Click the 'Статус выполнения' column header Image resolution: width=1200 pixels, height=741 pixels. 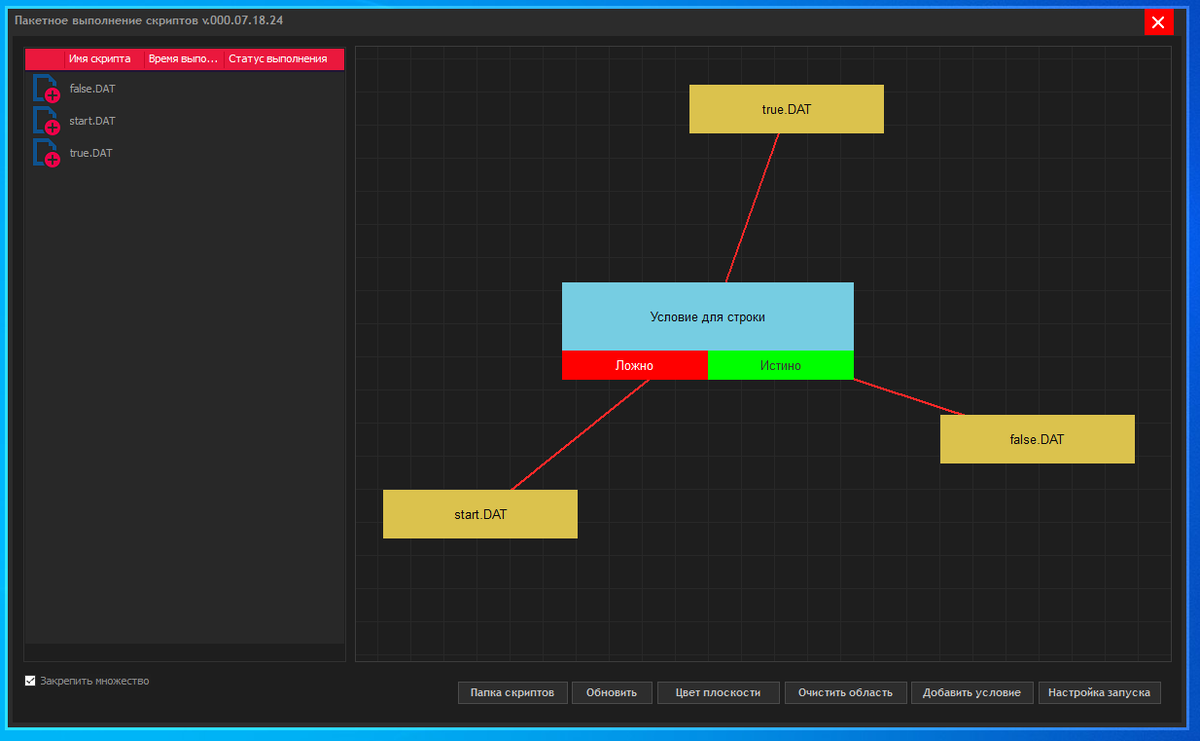coord(284,59)
